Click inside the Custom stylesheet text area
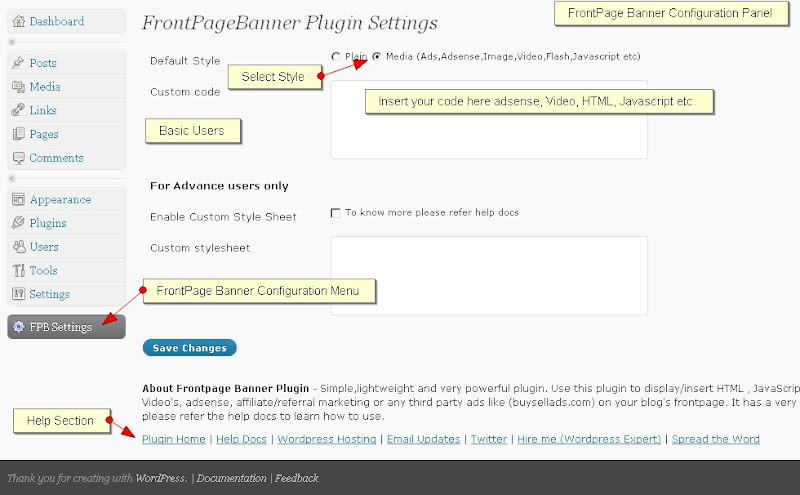The height and width of the screenshot is (495, 800). 489,276
